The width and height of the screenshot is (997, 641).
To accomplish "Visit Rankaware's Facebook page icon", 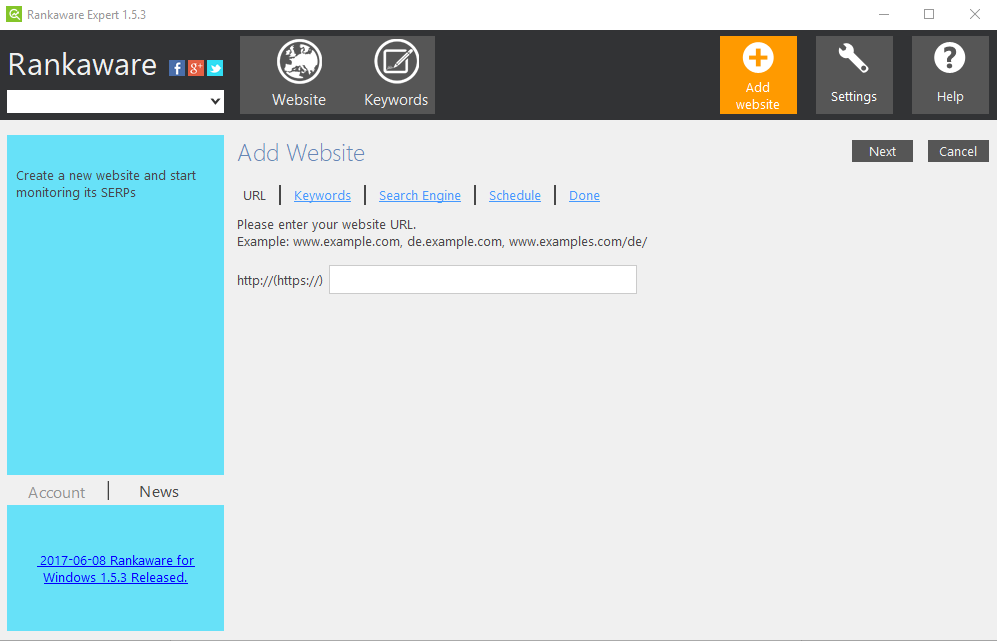I will pos(176,67).
